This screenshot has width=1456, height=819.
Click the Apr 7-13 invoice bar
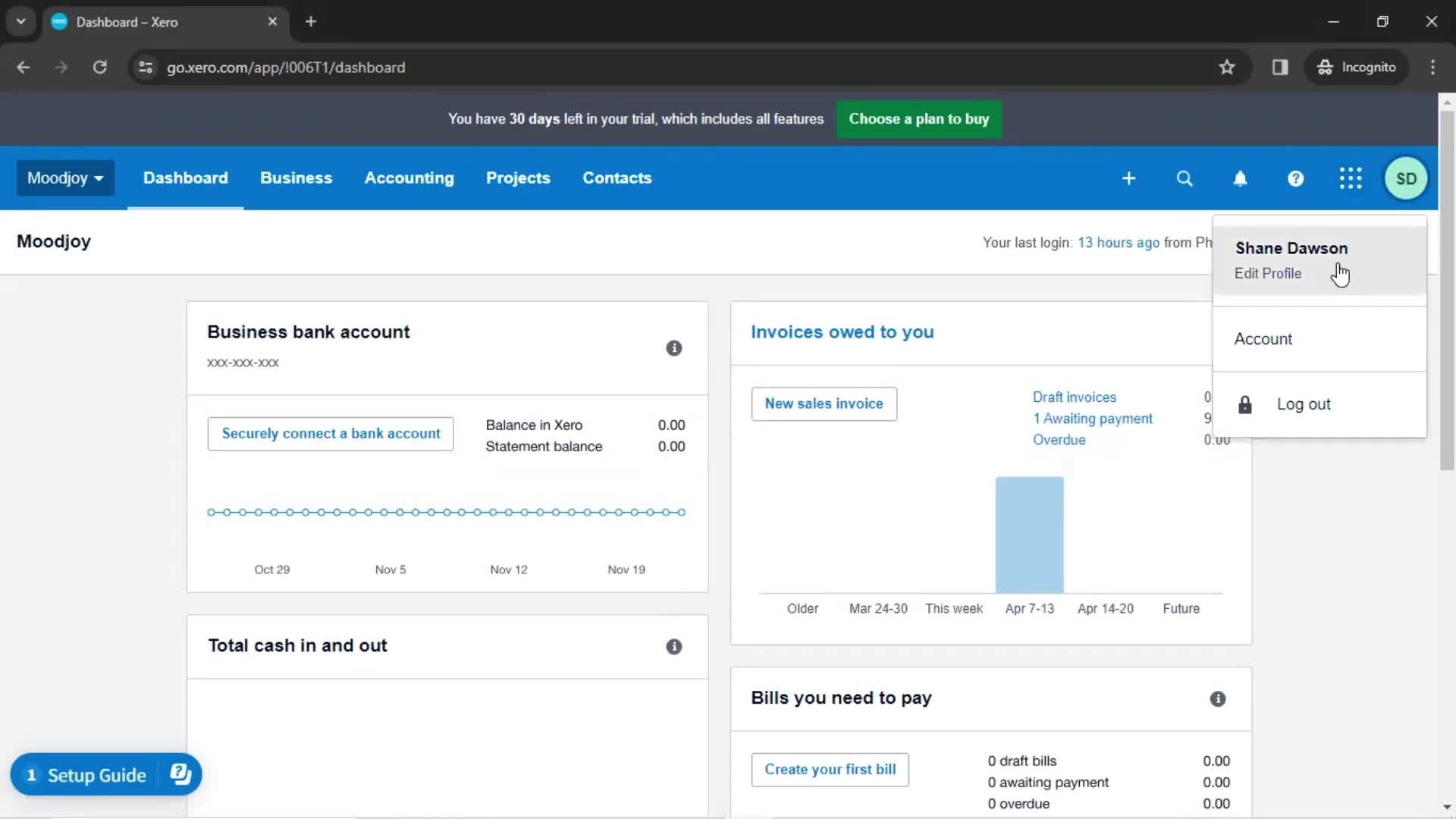pos(1029,535)
